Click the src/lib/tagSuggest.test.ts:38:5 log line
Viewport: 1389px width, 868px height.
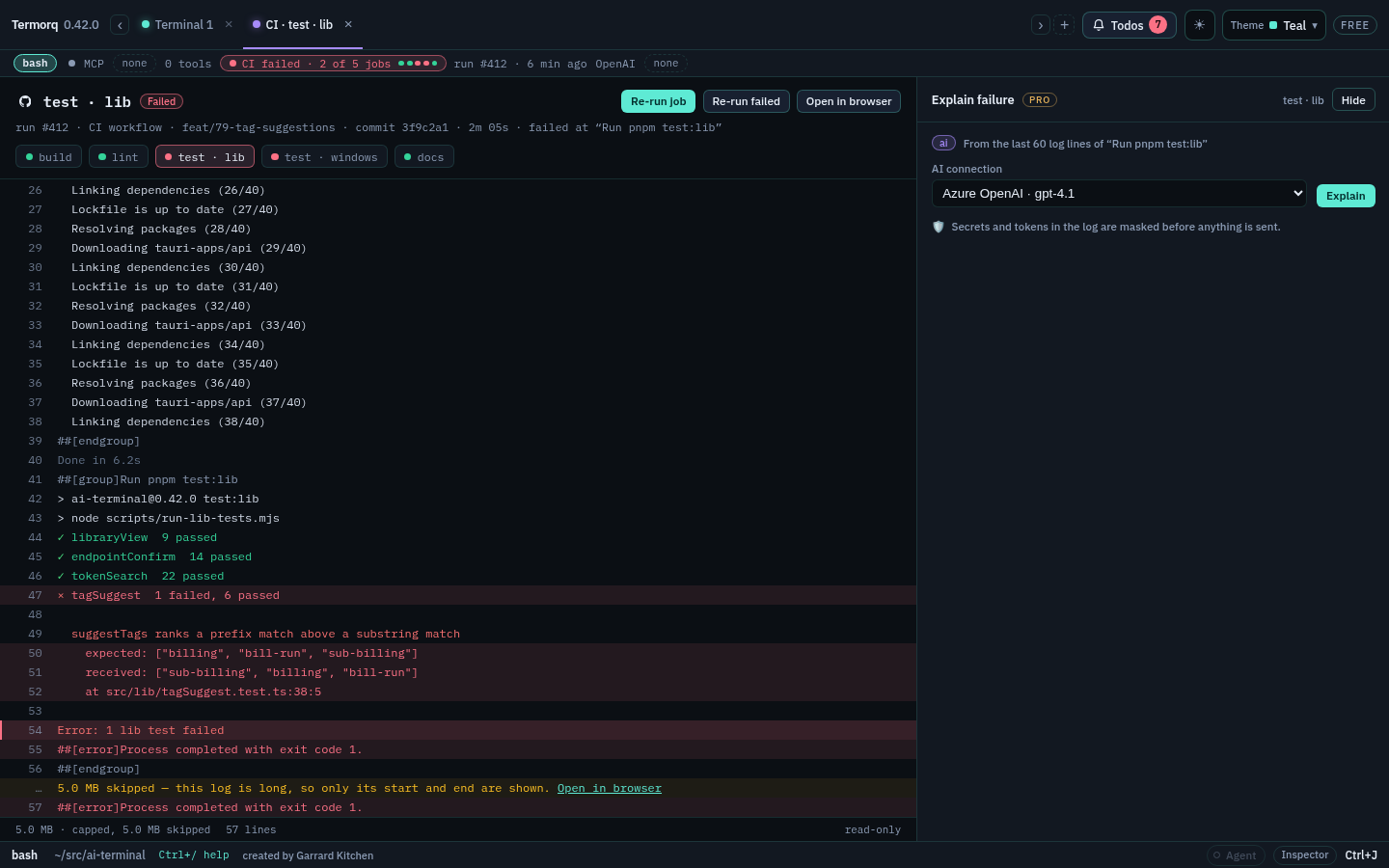(458, 692)
